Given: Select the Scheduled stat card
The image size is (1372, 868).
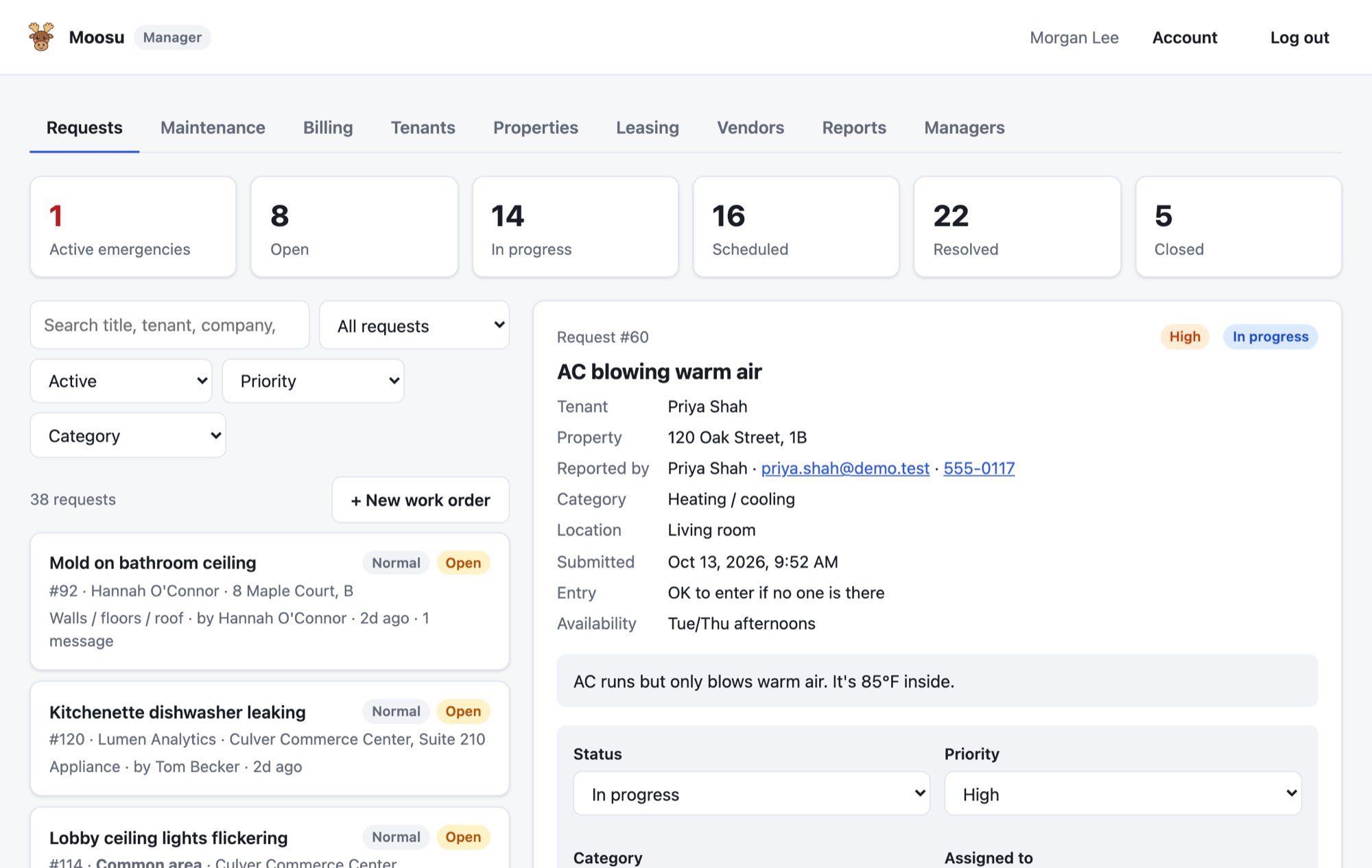Looking at the screenshot, I should click(x=796, y=227).
